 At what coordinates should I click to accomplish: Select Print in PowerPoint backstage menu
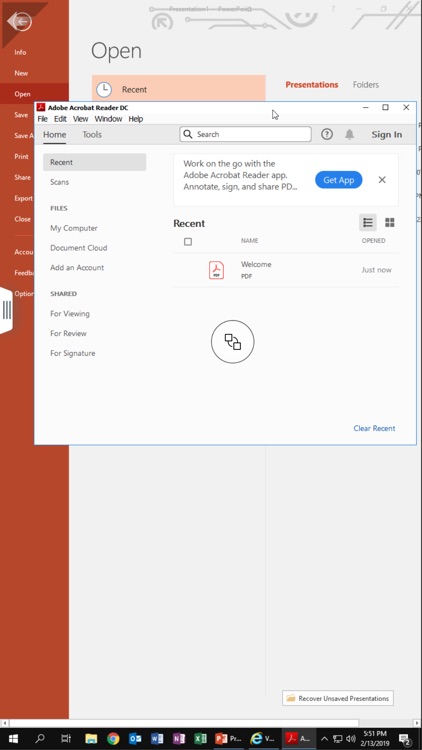pyautogui.click(x=21, y=156)
